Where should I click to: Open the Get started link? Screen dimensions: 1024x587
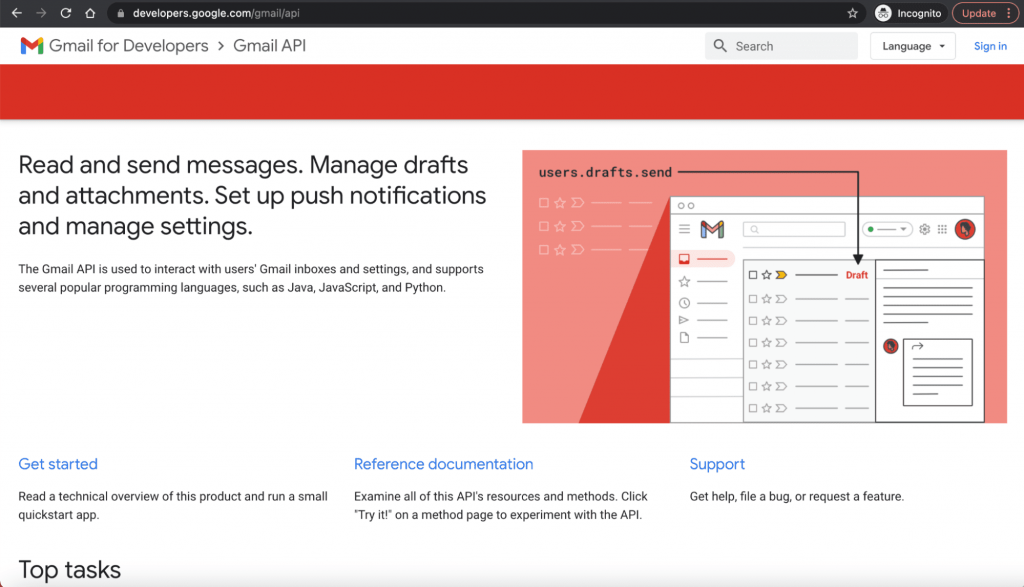[x=58, y=464]
